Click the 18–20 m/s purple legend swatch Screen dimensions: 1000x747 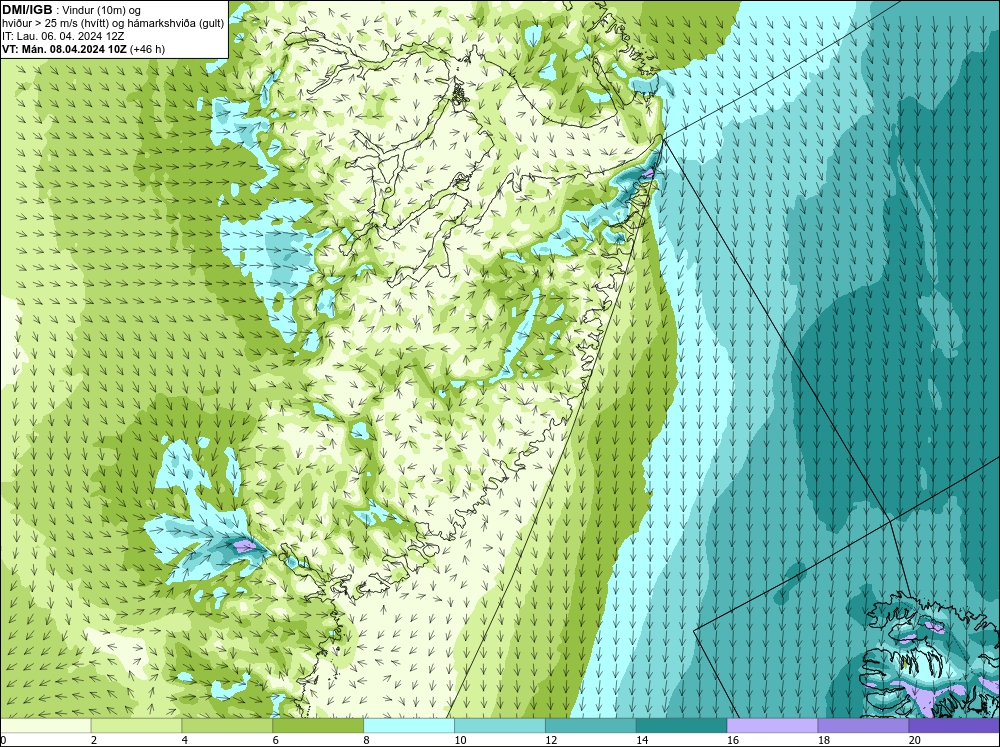click(x=863, y=726)
